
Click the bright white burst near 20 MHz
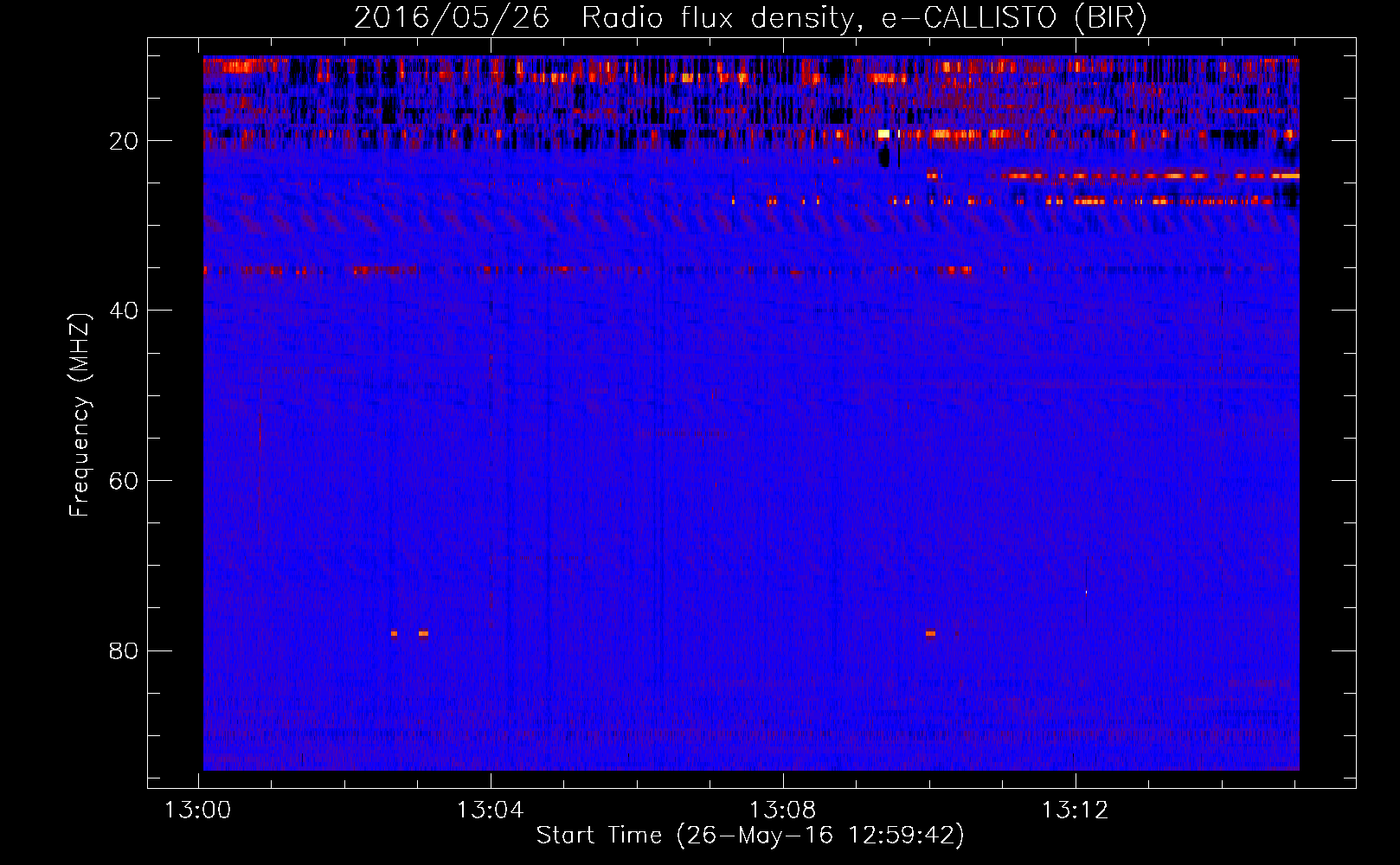(883, 134)
